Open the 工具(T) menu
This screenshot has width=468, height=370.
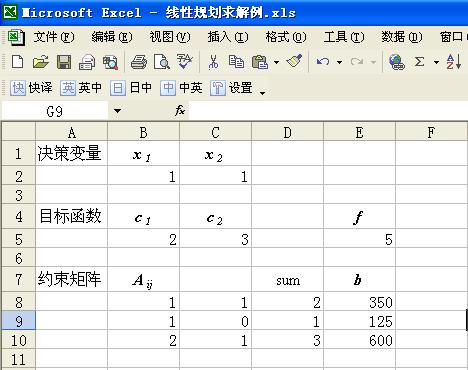pos(344,37)
